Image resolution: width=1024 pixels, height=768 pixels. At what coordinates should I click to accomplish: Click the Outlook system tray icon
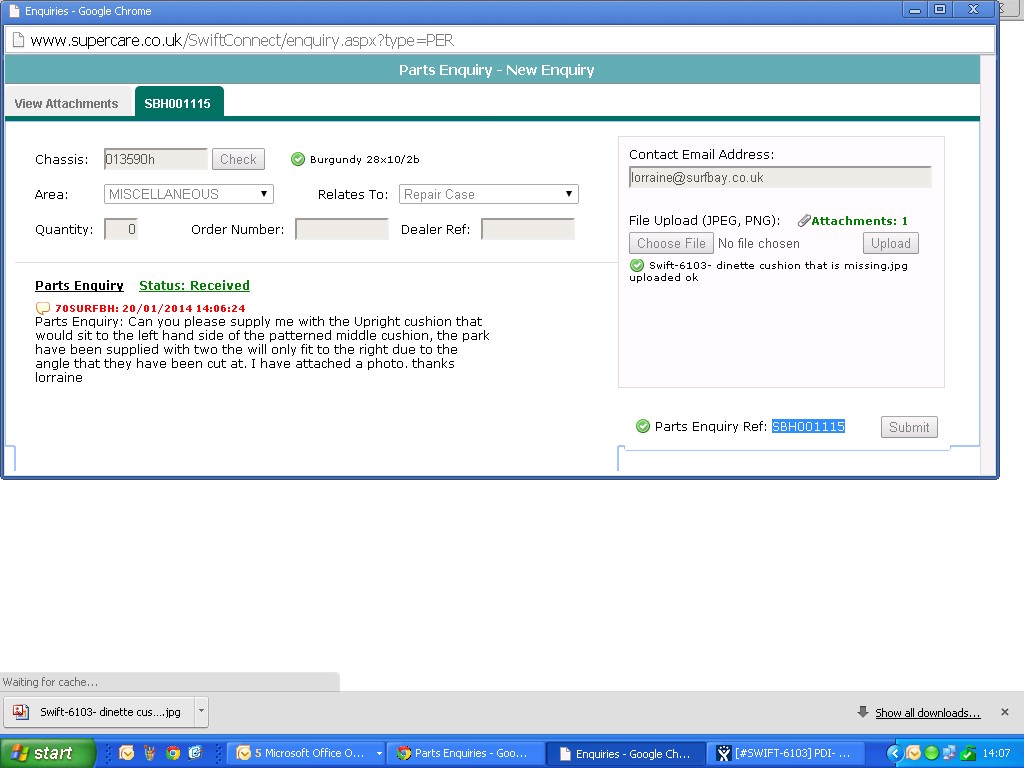point(913,754)
